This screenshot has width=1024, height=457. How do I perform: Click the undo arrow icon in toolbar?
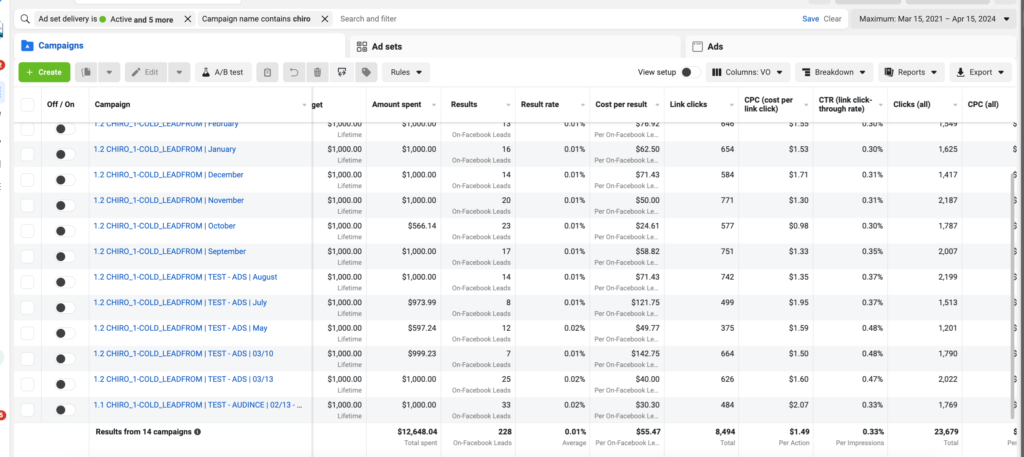pos(294,72)
